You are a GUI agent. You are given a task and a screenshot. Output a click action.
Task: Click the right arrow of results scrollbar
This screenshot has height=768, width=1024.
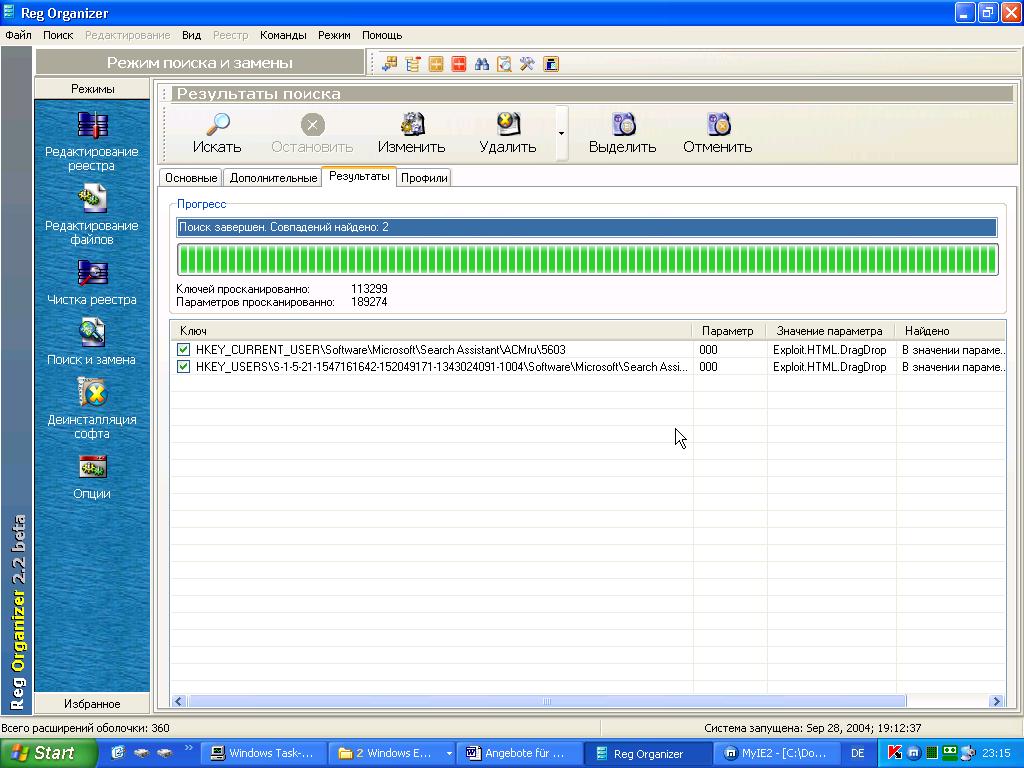[x=996, y=701]
